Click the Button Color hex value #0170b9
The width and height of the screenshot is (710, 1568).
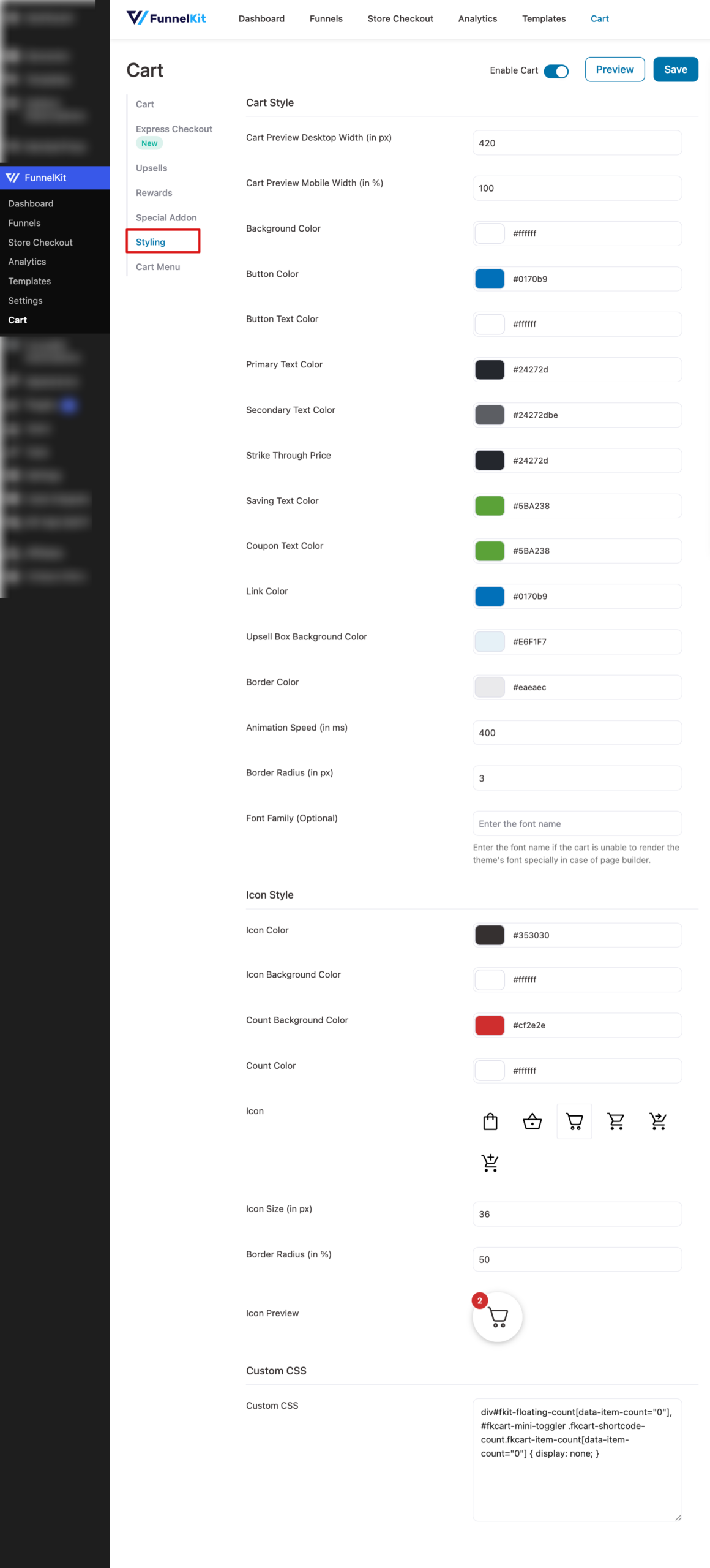[x=530, y=279]
